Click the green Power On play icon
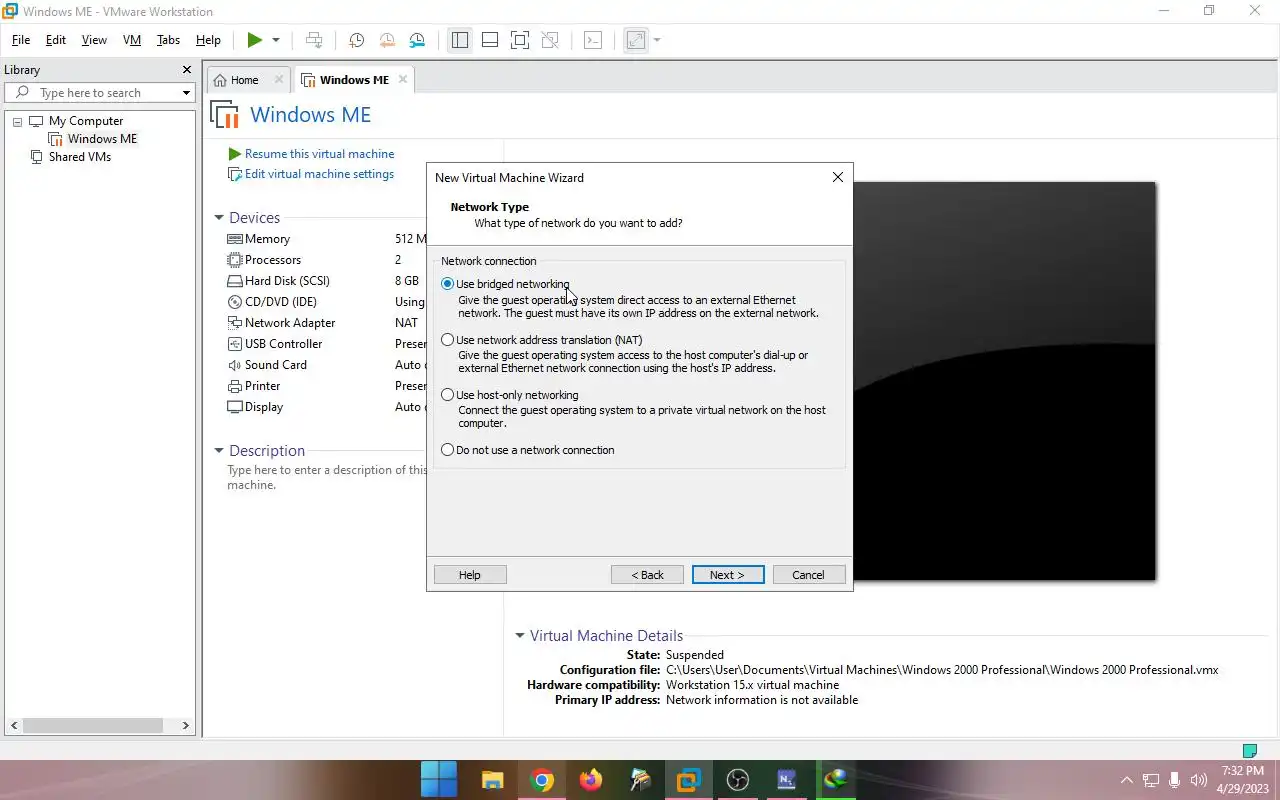The image size is (1280, 800). (255, 40)
